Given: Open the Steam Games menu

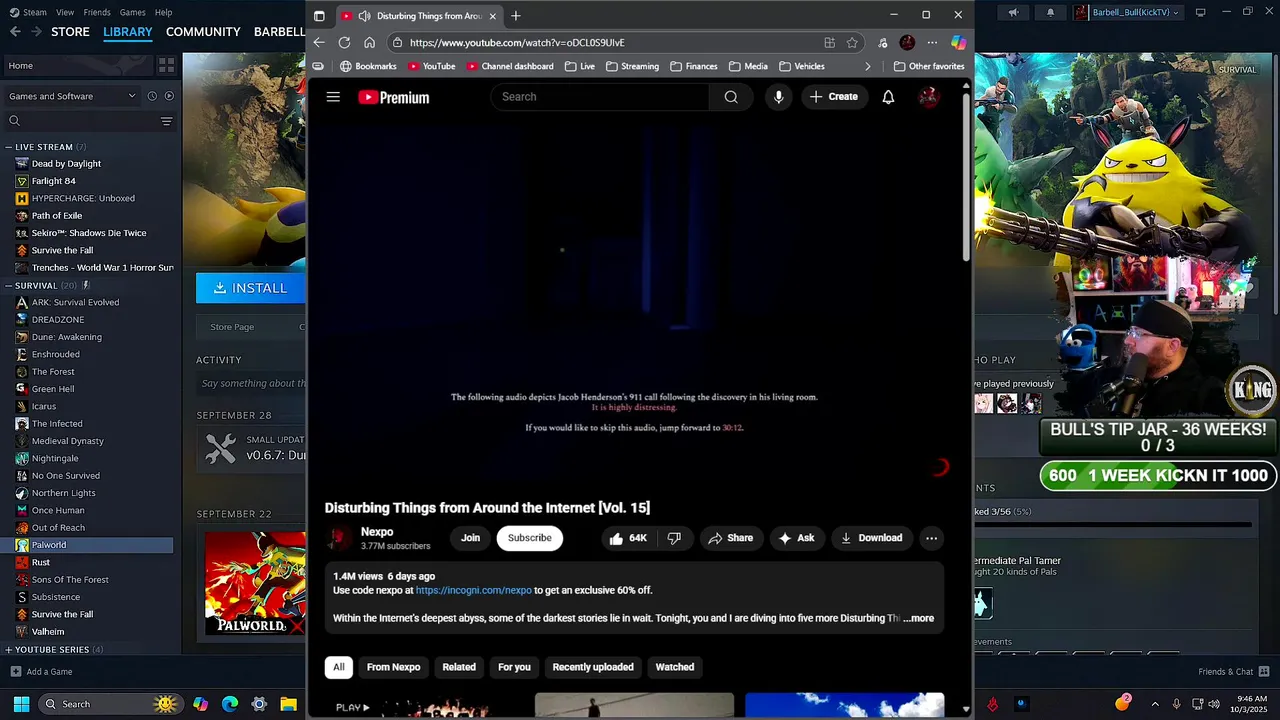Looking at the screenshot, I should click(132, 12).
